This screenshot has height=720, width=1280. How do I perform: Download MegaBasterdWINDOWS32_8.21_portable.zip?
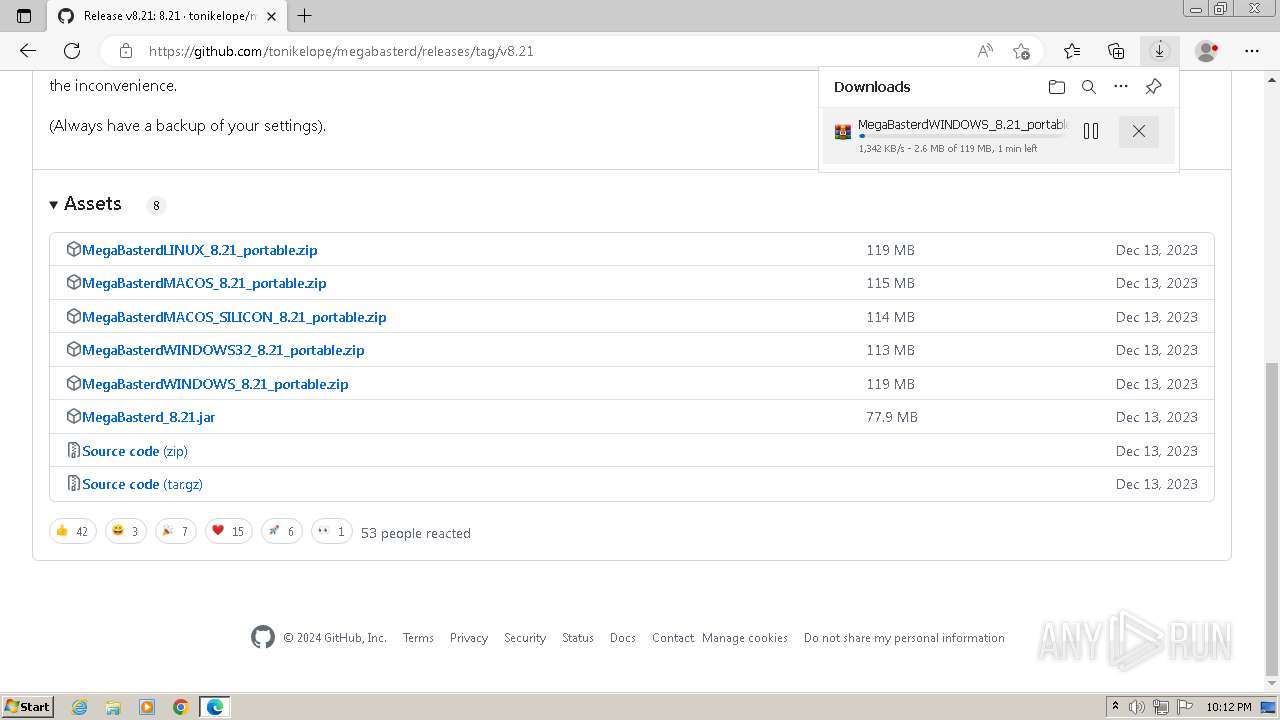[x=223, y=350]
